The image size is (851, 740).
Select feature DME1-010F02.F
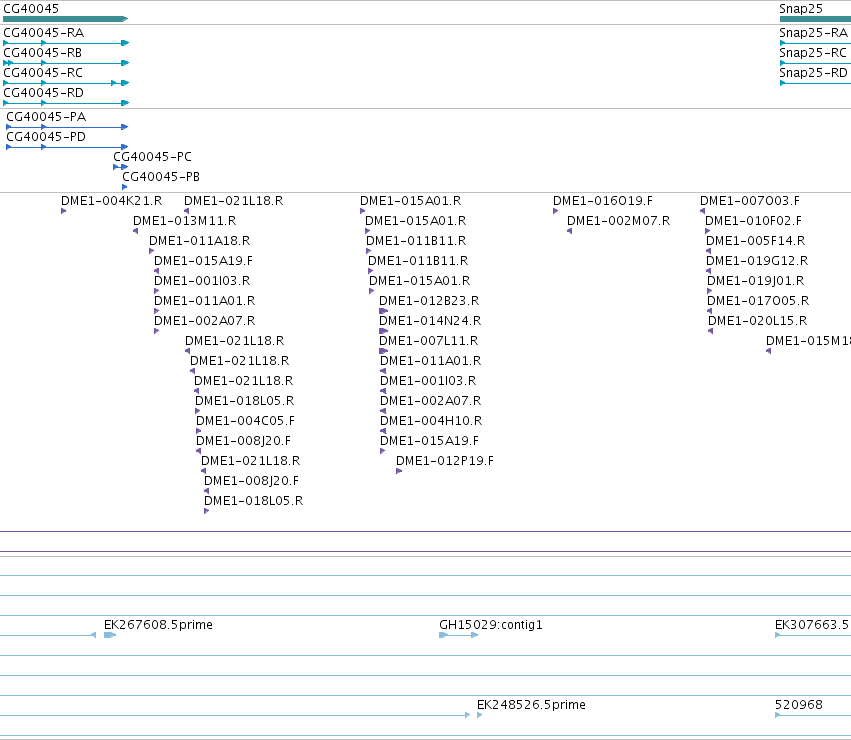[x=753, y=221]
